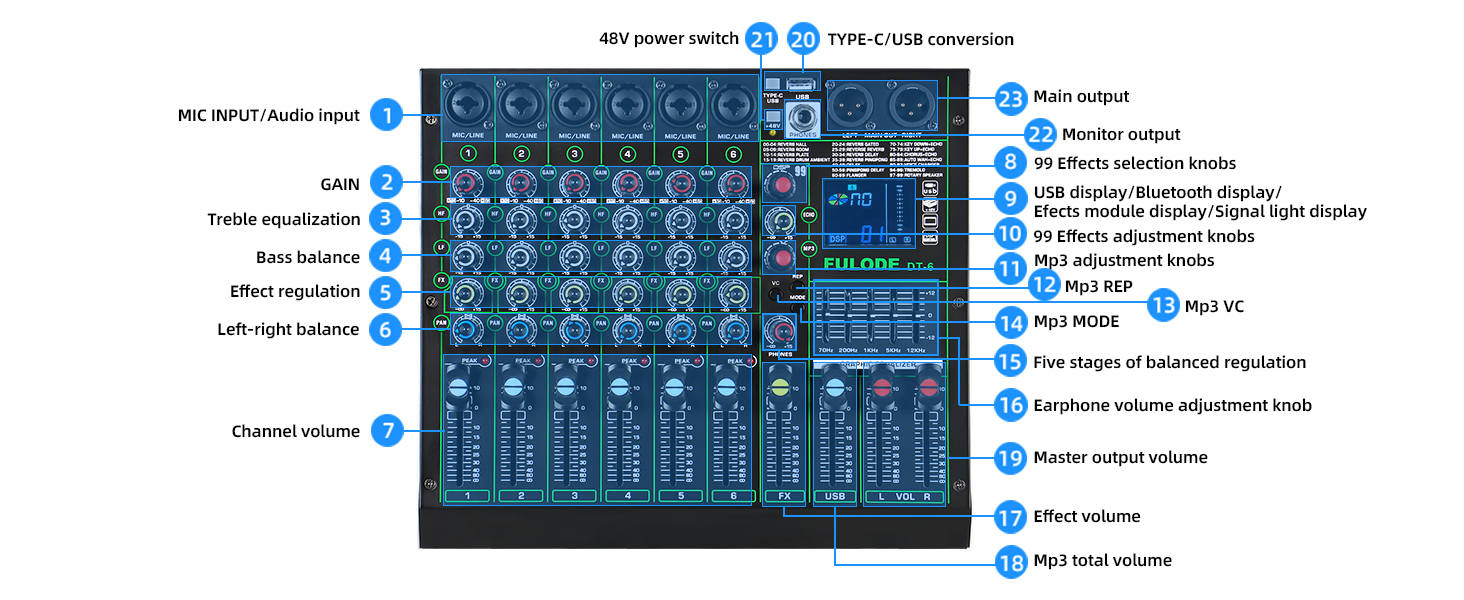Click the green 'FX' fader label box
Screen dimensions: 1464x600
[x=783, y=496]
